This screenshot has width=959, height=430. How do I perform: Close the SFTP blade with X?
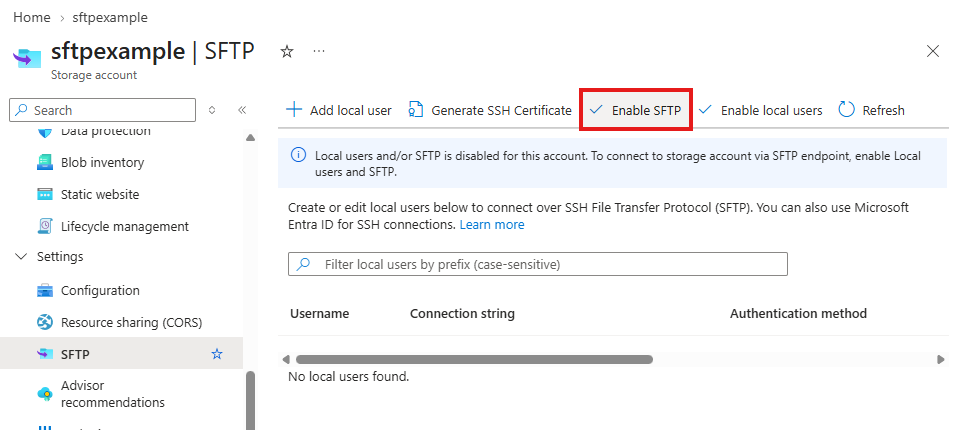933,51
